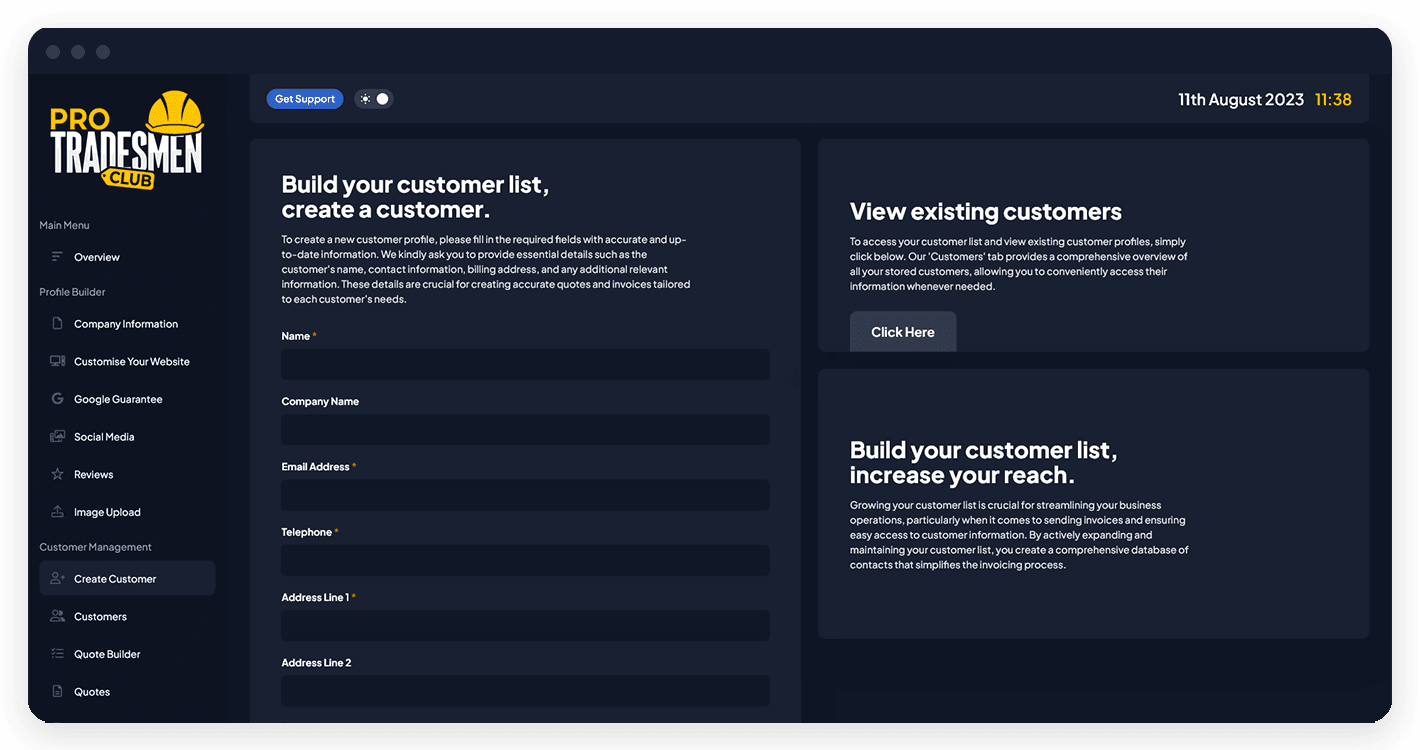Click the Quotes document icon
The width and height of the screenshot is (1420, 750).
coord(57,692)
